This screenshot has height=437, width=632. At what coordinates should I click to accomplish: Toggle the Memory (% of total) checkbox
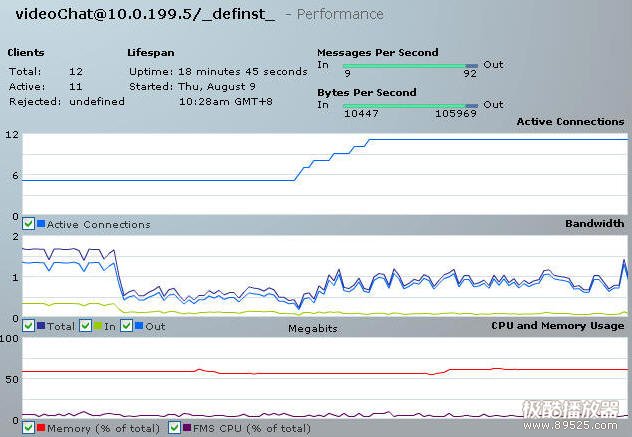(28, 428)
